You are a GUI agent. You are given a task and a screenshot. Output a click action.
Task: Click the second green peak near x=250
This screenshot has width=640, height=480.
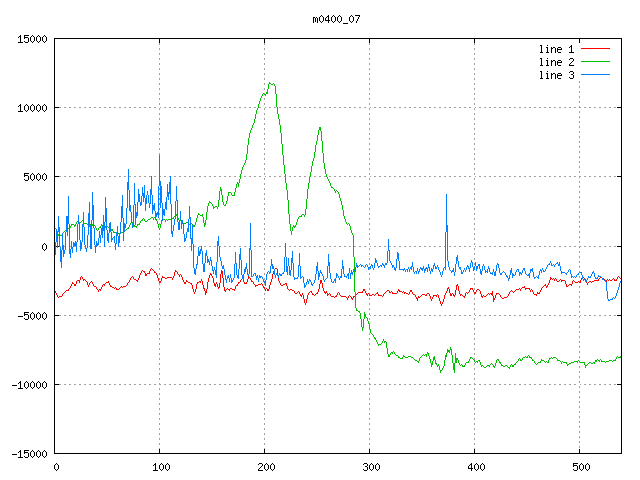(320, 128)
